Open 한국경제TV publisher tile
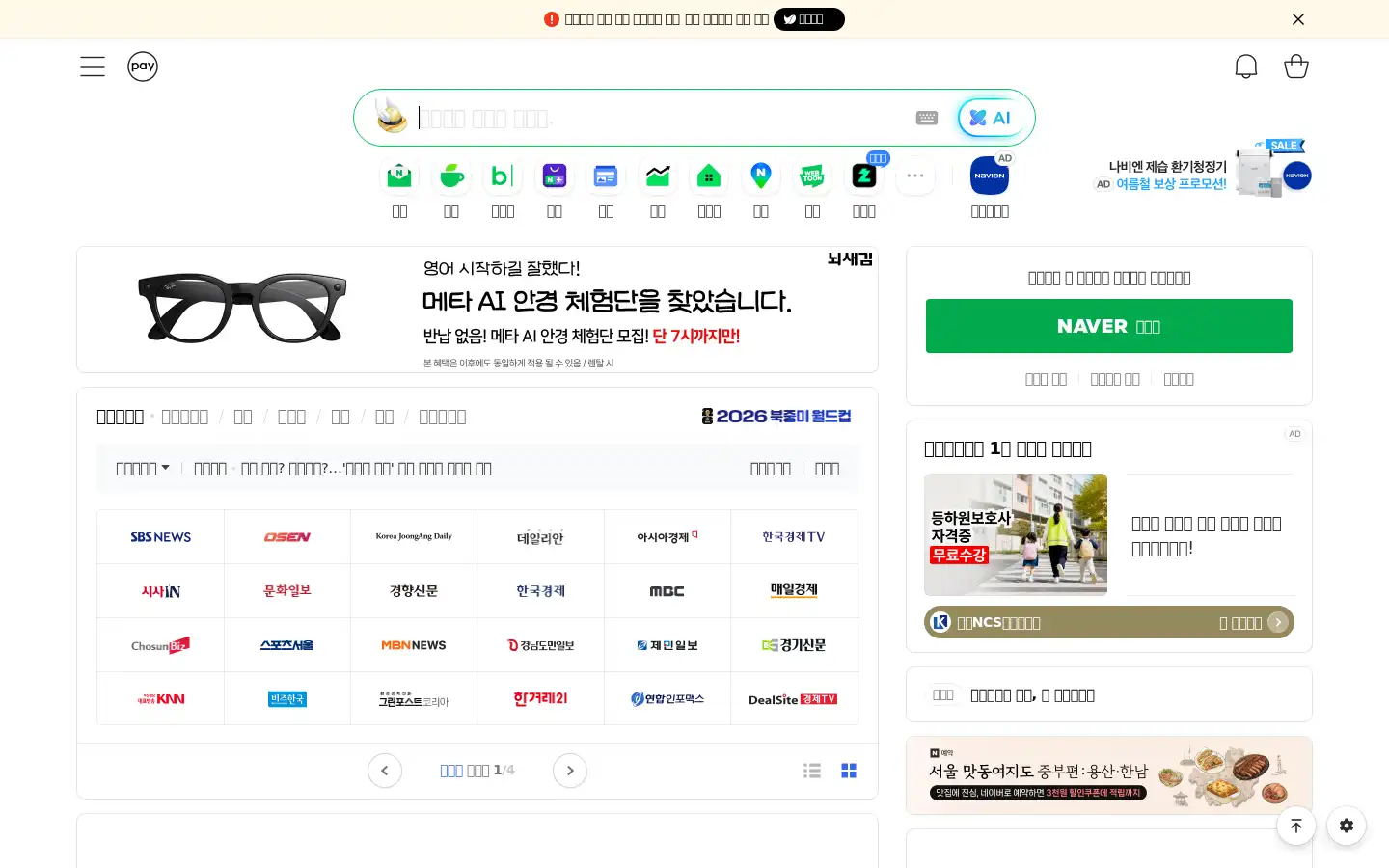This screenshot has height=868, width=1389. (x=794, y=537)
